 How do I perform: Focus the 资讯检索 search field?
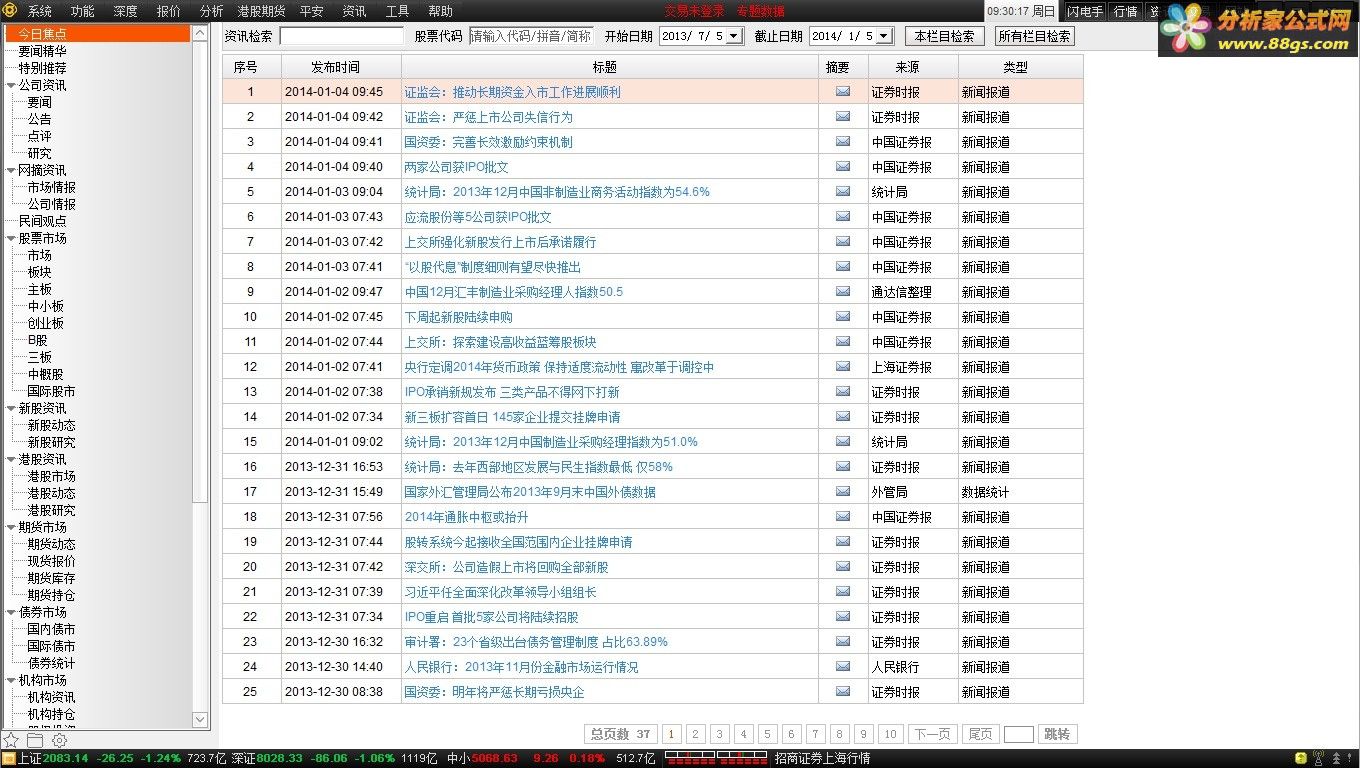click(x=341, y=36)
